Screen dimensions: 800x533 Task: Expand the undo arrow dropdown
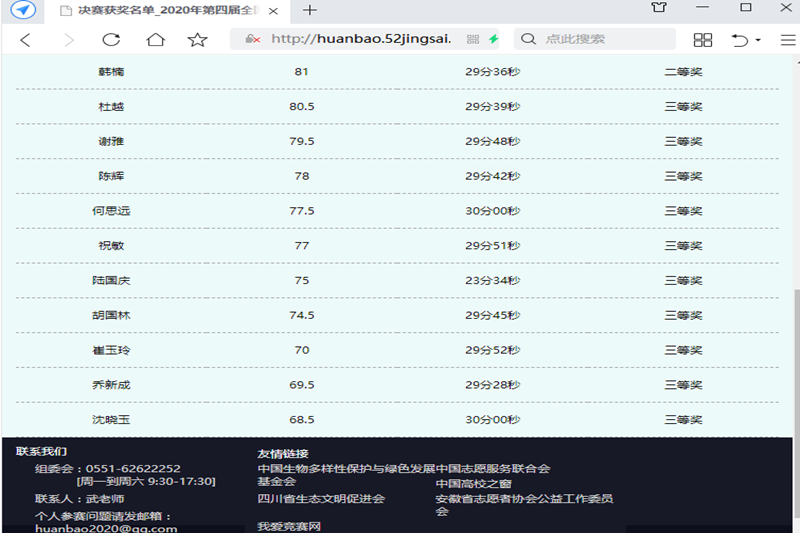pyautogui.click(x=758, y=40)
